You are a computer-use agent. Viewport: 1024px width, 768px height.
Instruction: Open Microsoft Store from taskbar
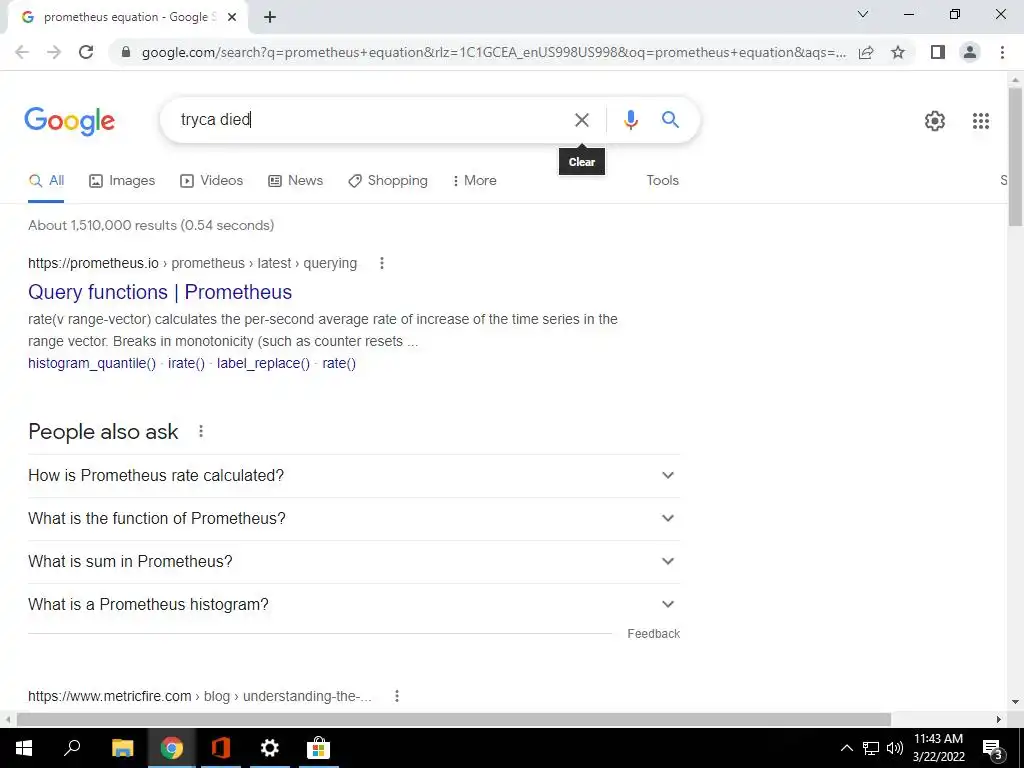pos(319,748)
